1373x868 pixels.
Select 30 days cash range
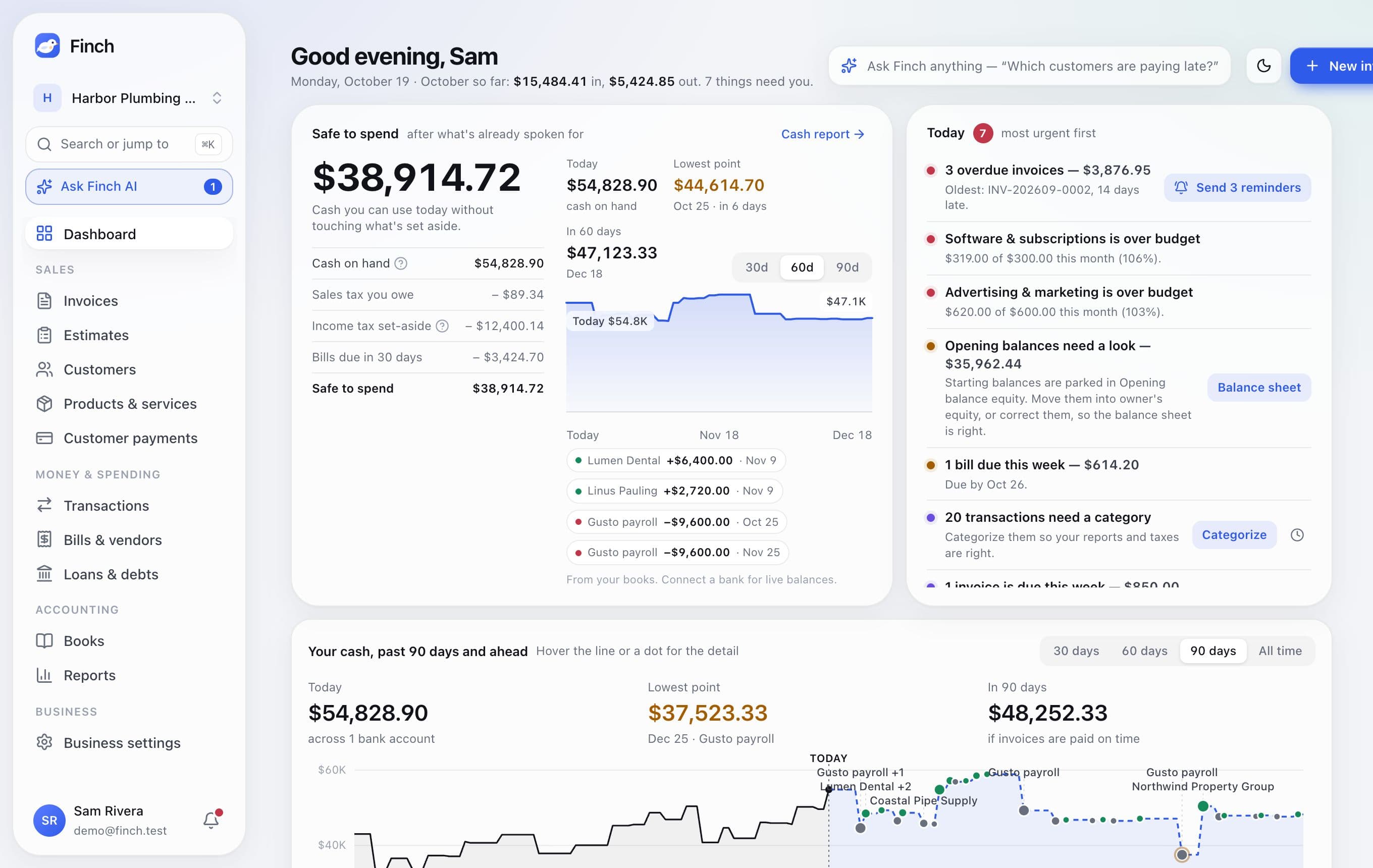coord(1075,651)
